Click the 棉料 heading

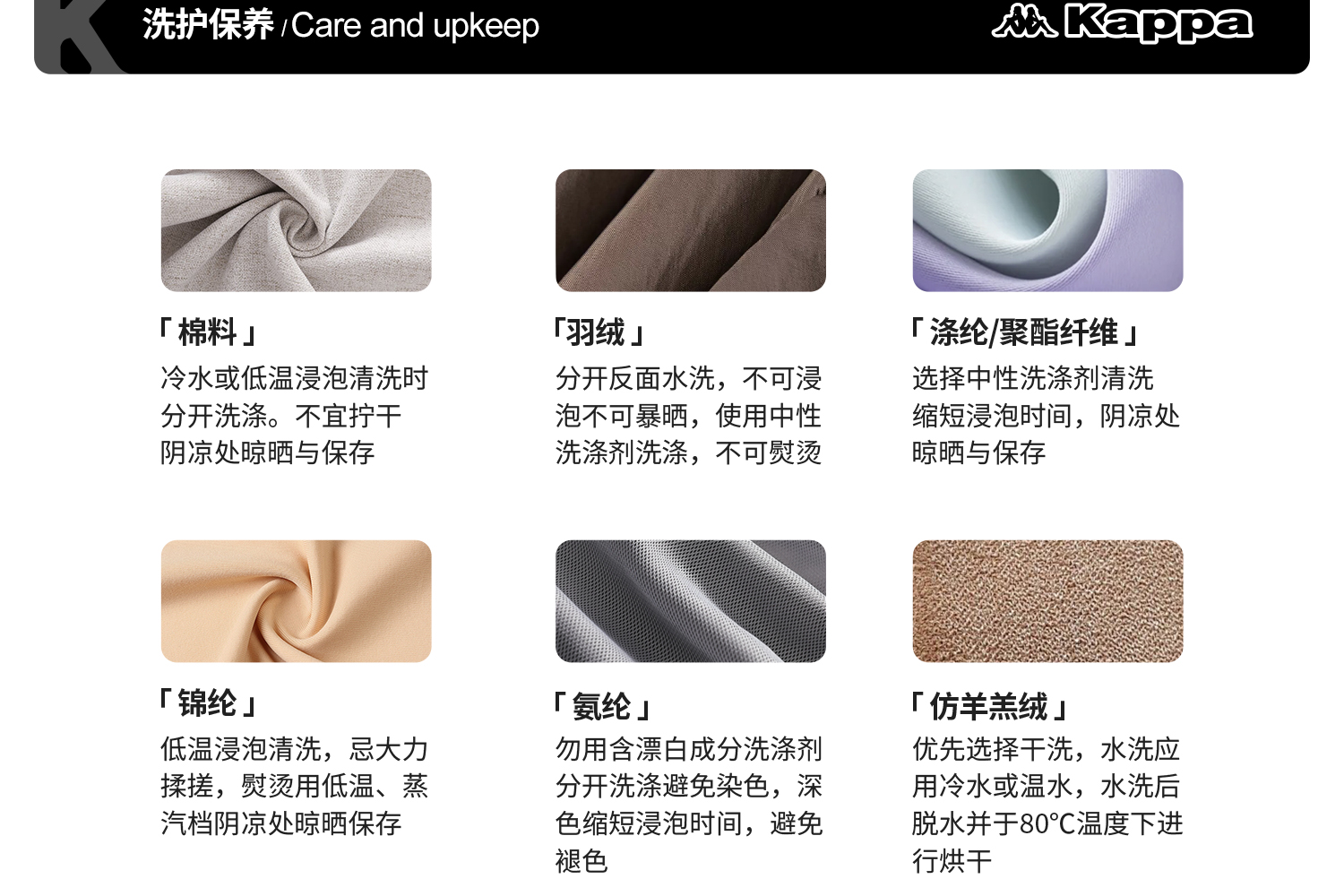pos(208,332)
